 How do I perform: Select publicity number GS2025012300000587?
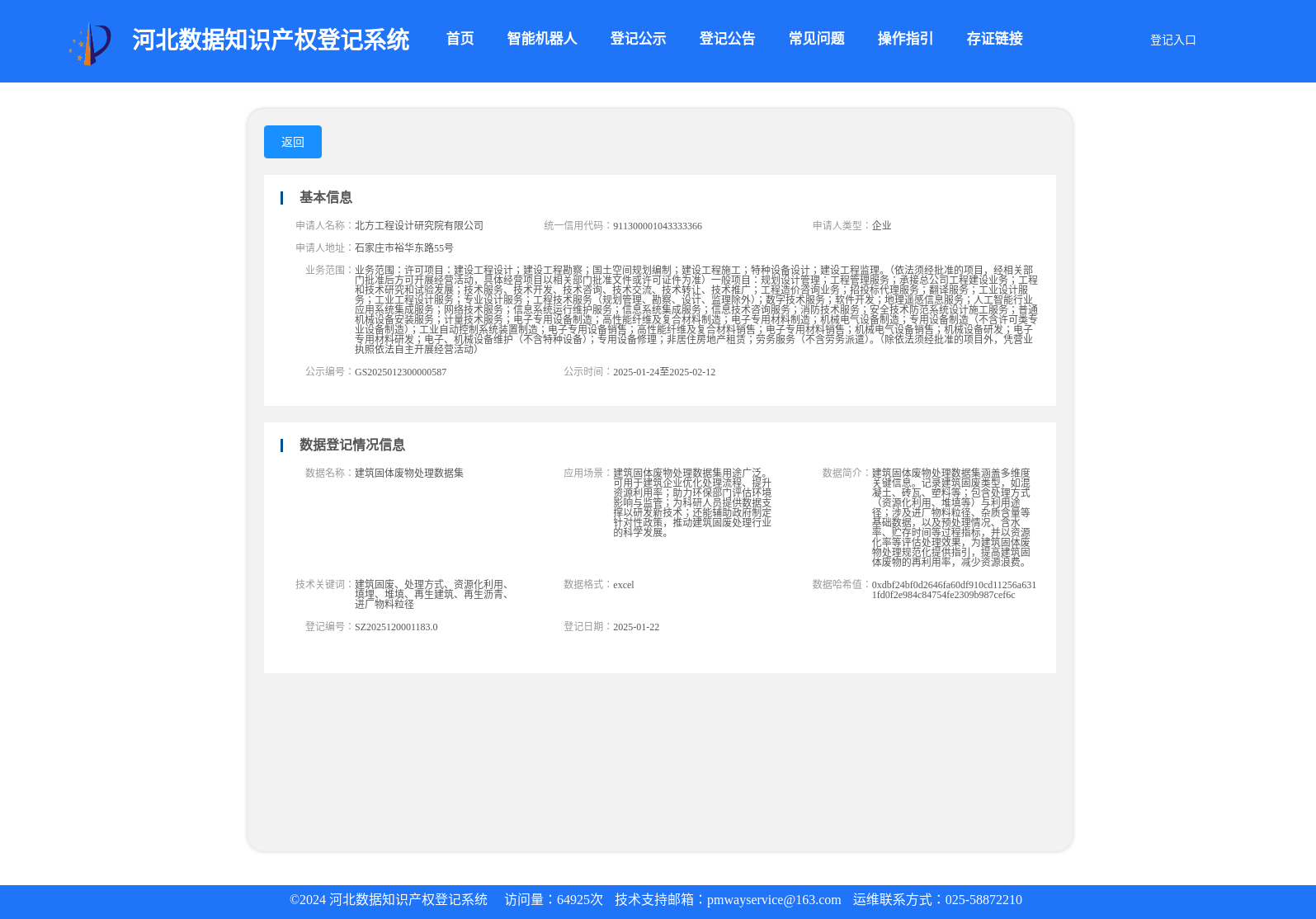(400, 372)
